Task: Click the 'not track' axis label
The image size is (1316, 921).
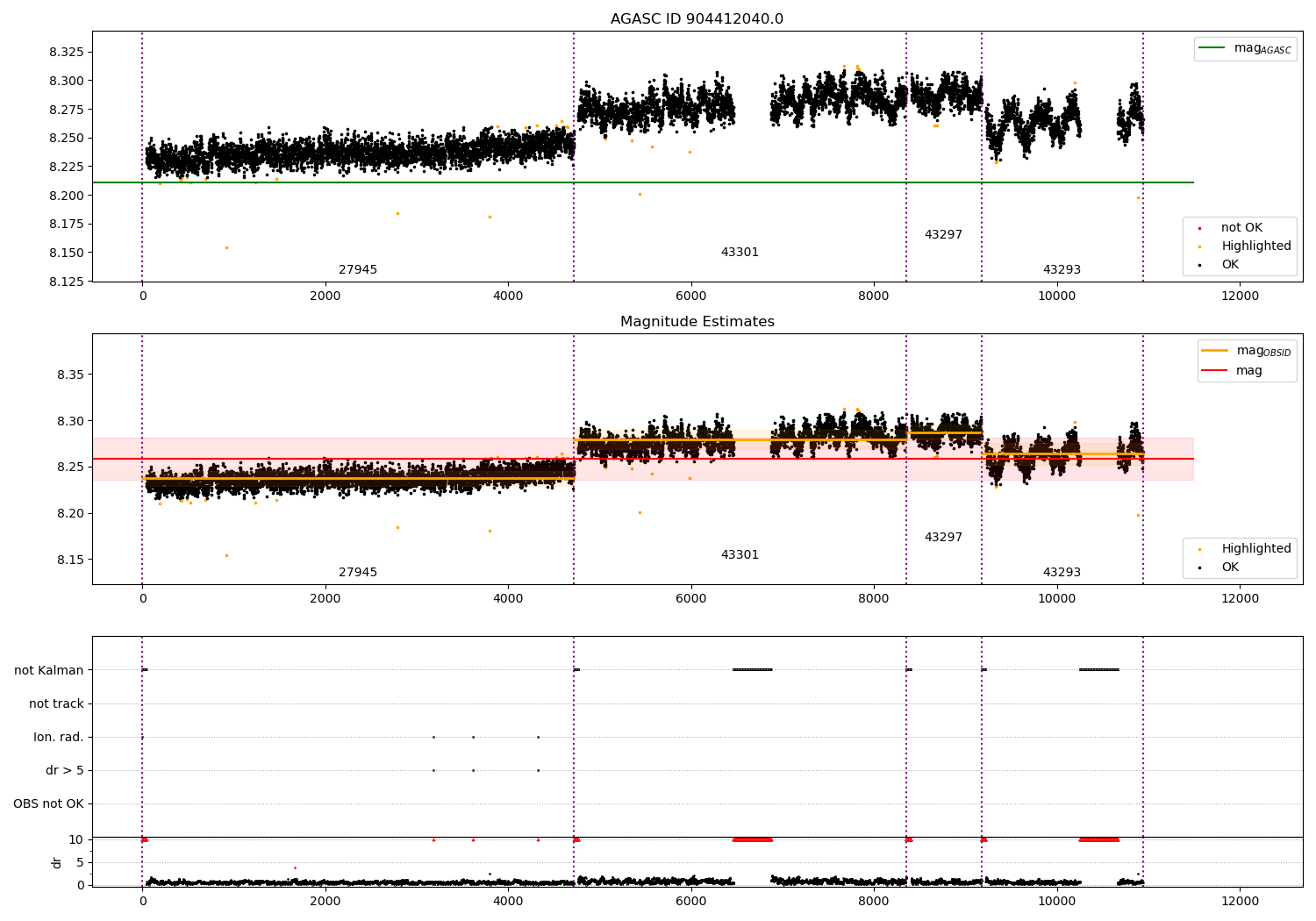Action: [x=56, y=704]
